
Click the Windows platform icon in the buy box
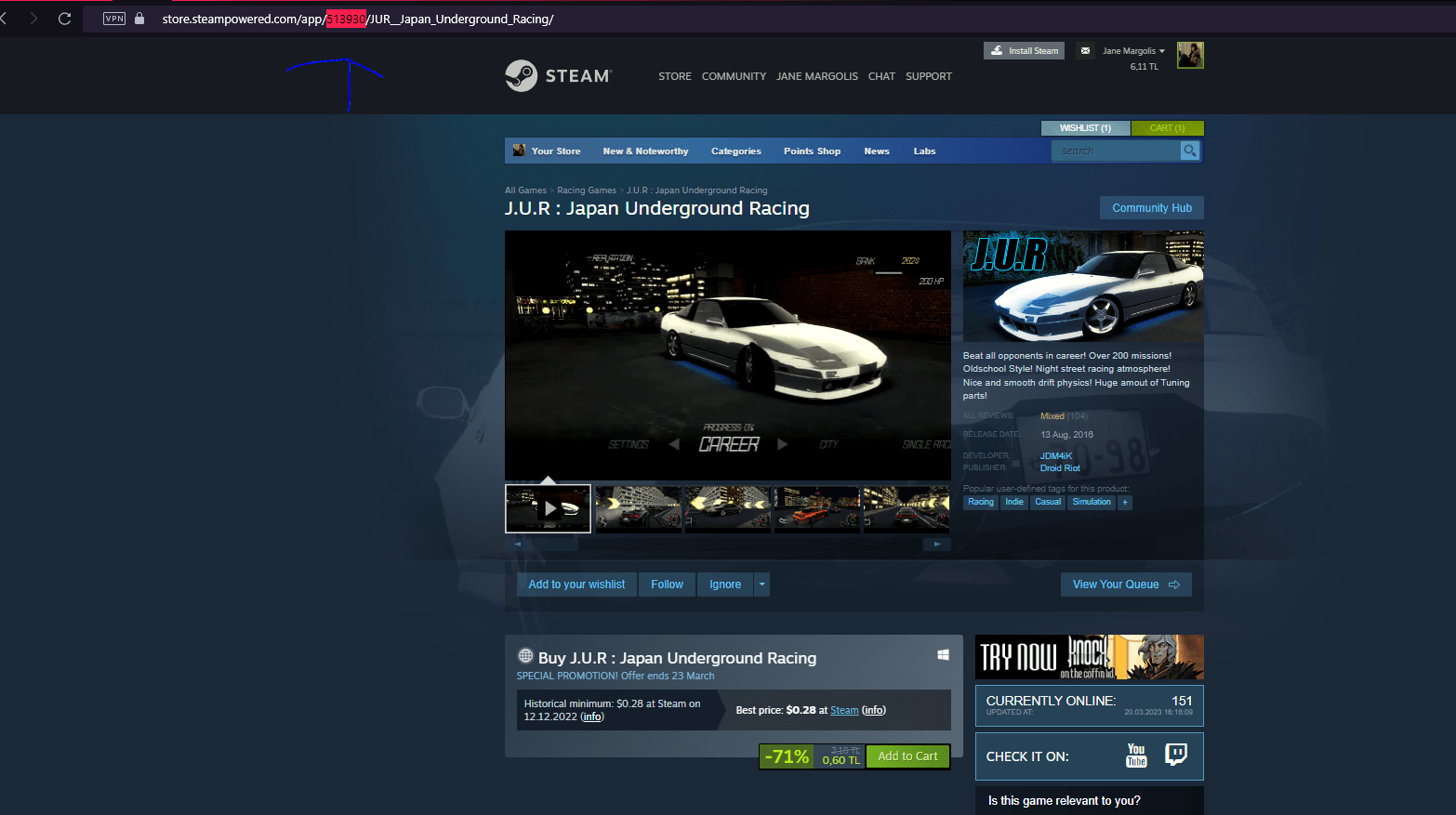coord(943,655)
